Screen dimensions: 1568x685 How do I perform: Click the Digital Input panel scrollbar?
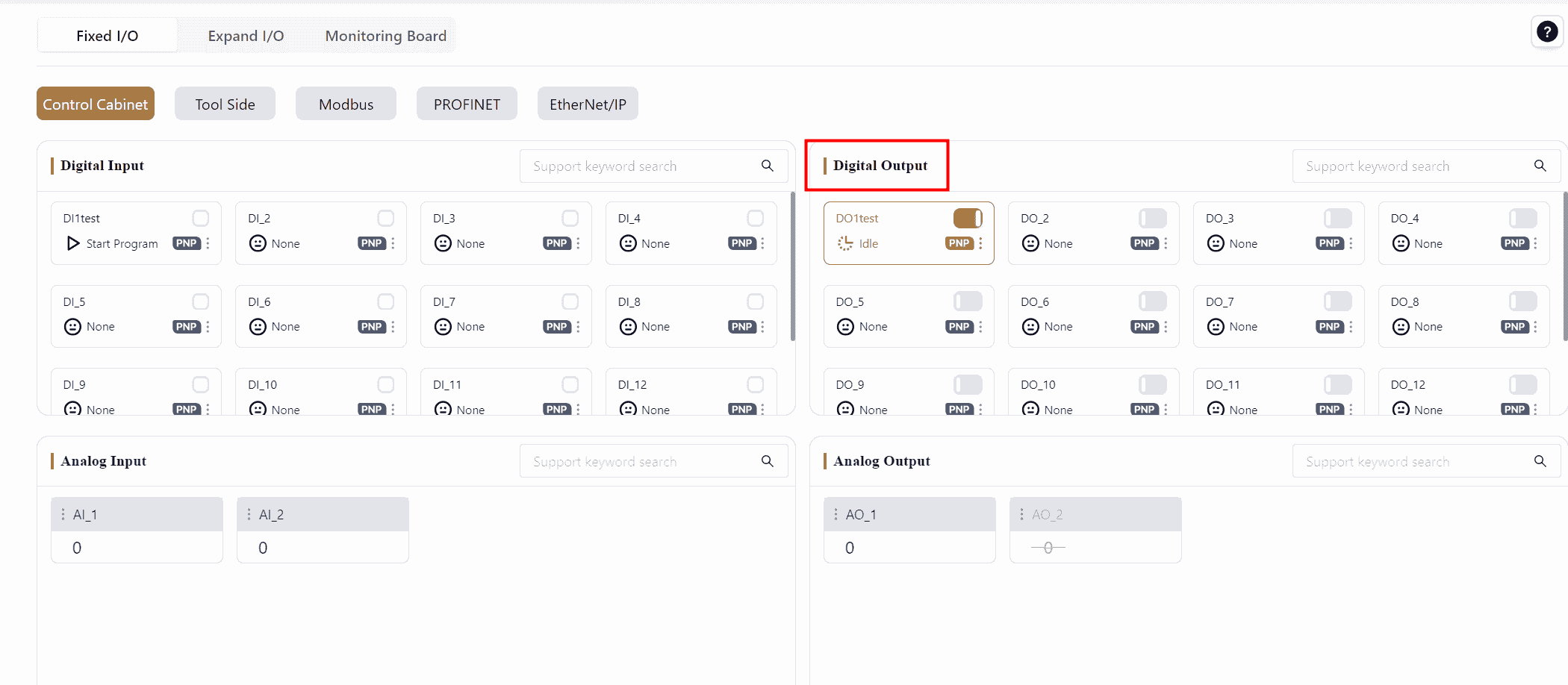tap(792, 266)
